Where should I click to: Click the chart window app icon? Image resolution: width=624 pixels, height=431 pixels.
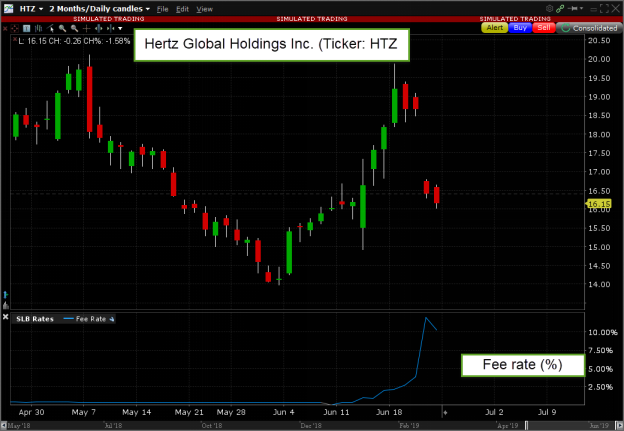coord(8,8)
